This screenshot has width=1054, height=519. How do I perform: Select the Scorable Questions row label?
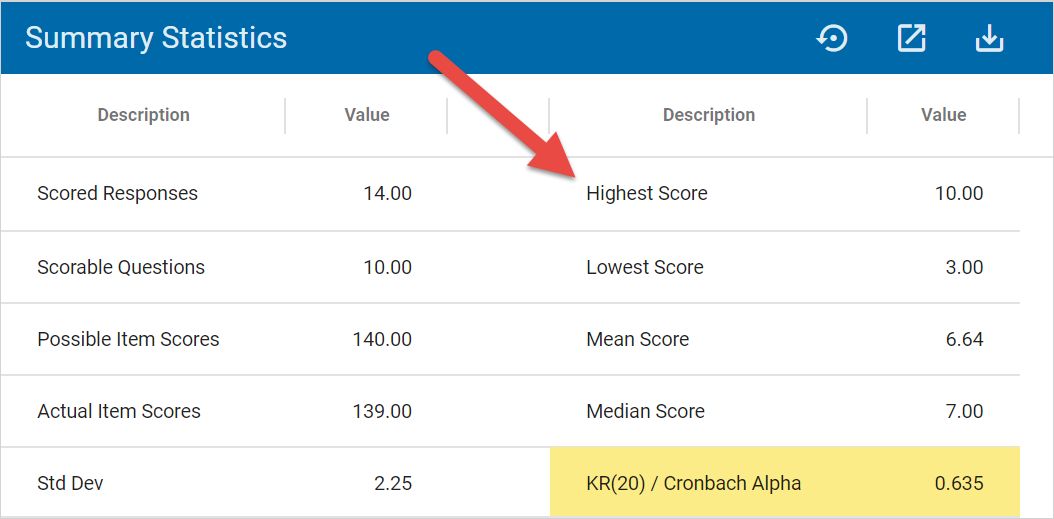click(121, 267)
